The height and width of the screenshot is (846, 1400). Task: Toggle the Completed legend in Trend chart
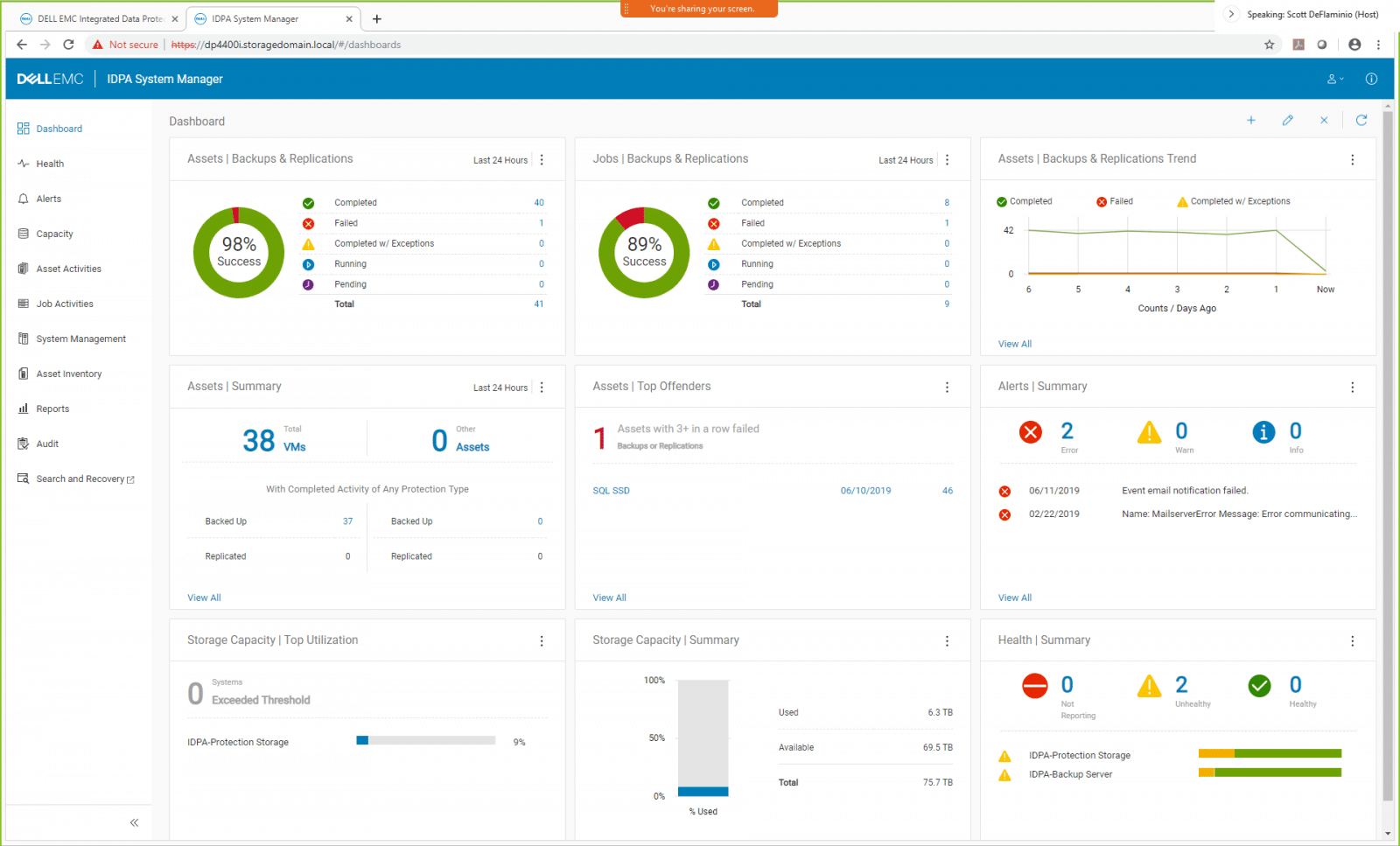coord(1025,201)
